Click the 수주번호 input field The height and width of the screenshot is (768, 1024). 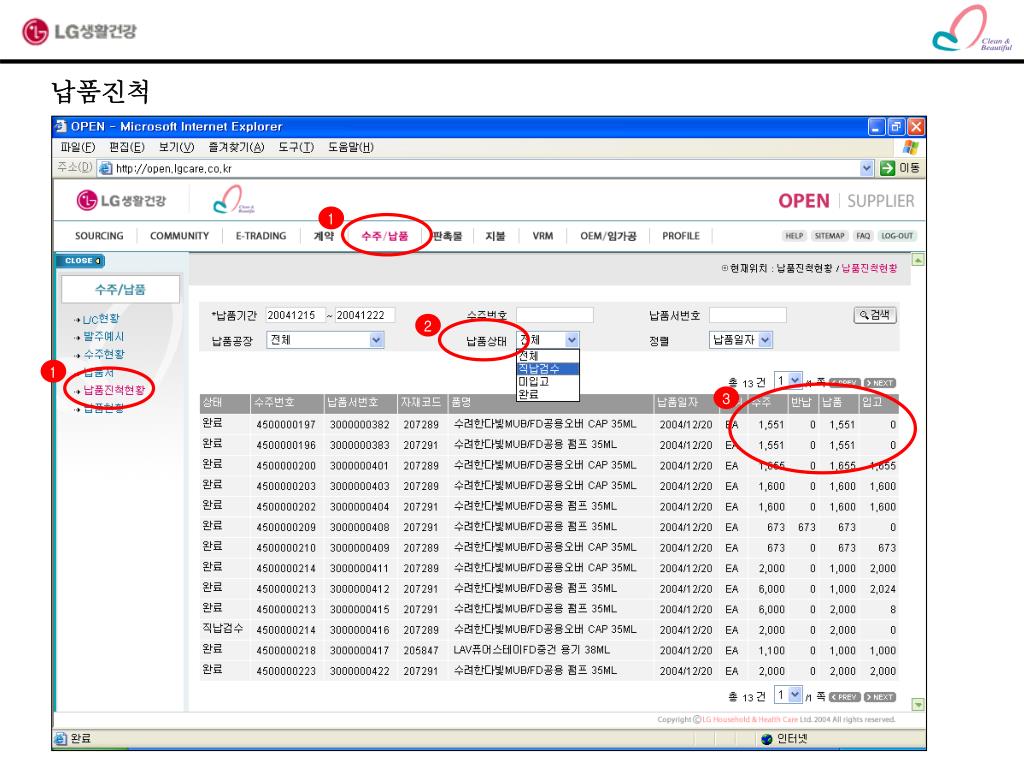(554, 315)
